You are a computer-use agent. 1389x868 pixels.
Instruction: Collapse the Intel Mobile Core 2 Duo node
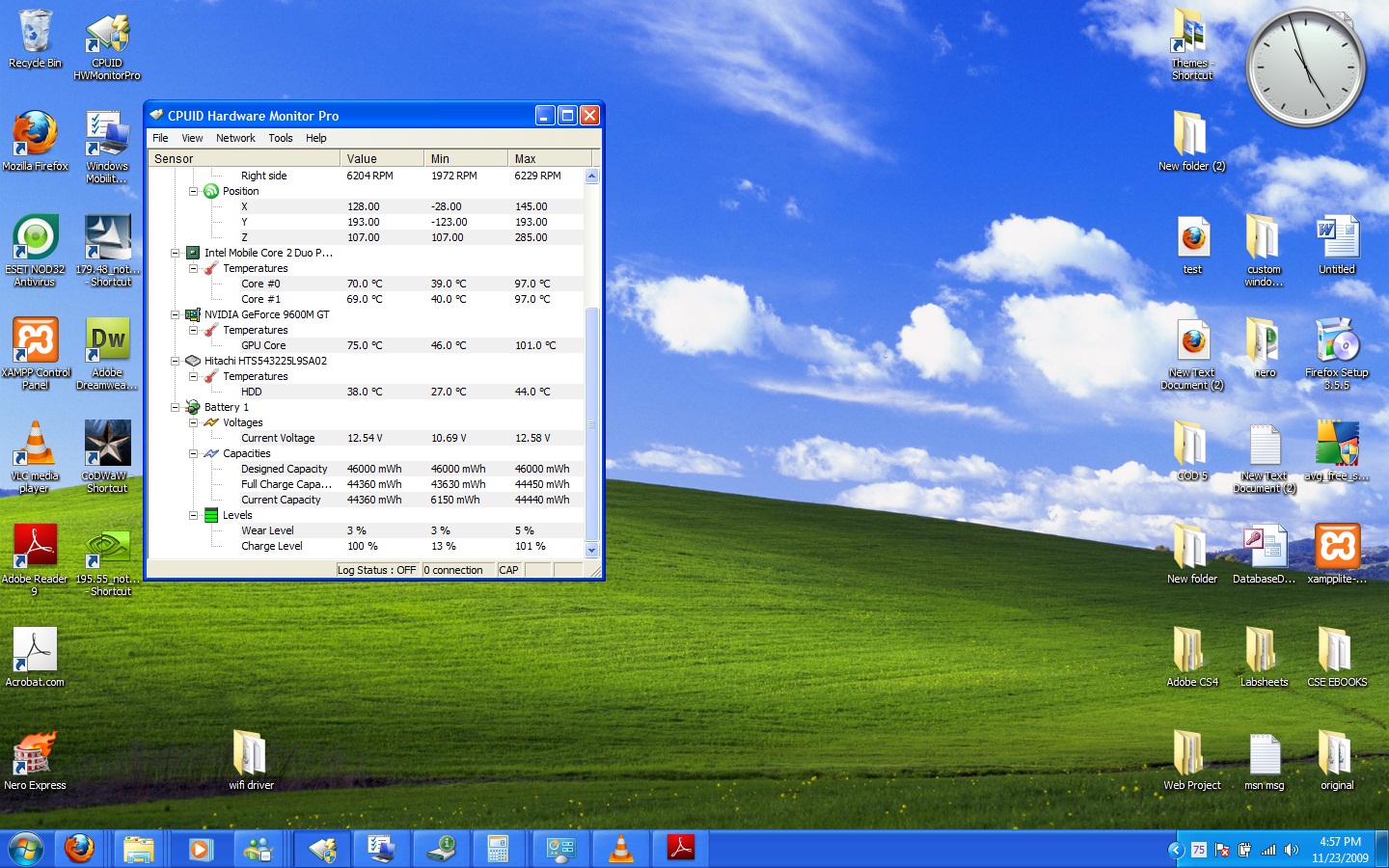[x=176, y=253]
